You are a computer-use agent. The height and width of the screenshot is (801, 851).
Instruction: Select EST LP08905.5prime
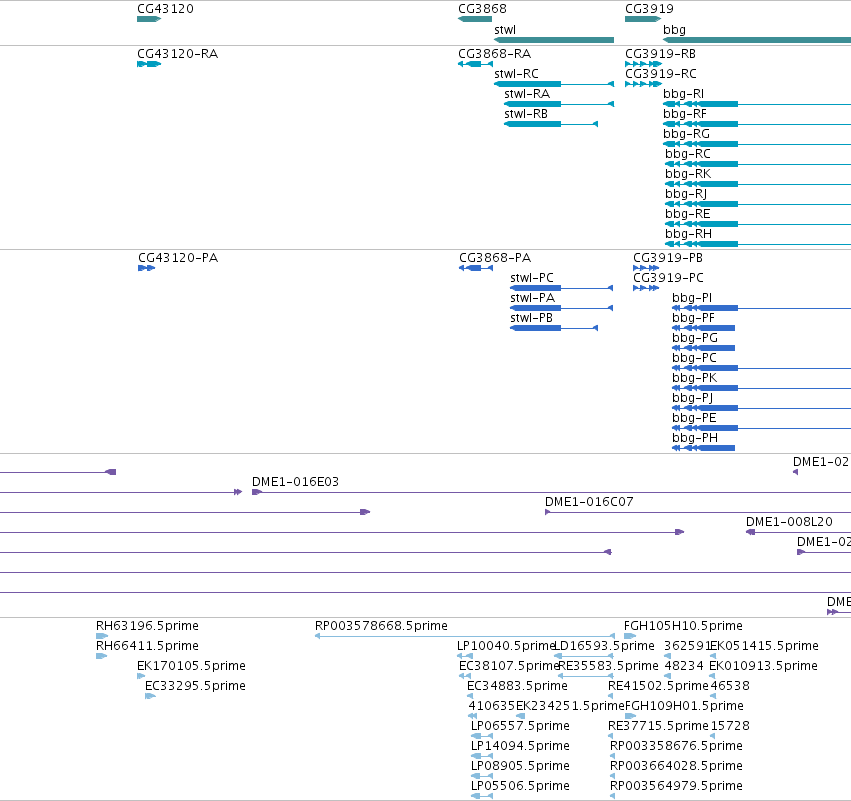[x=520, y=767]
